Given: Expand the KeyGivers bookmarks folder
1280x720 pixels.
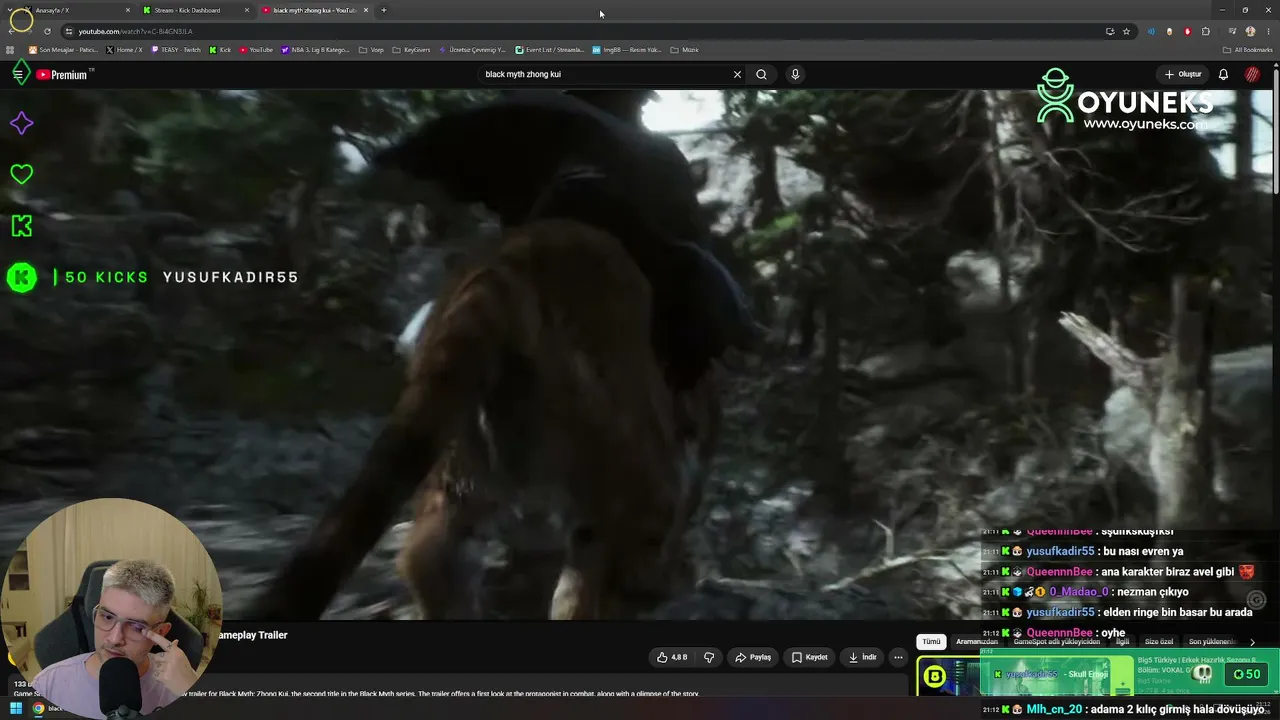Looking at the screenshot, I should coord(411,50).
